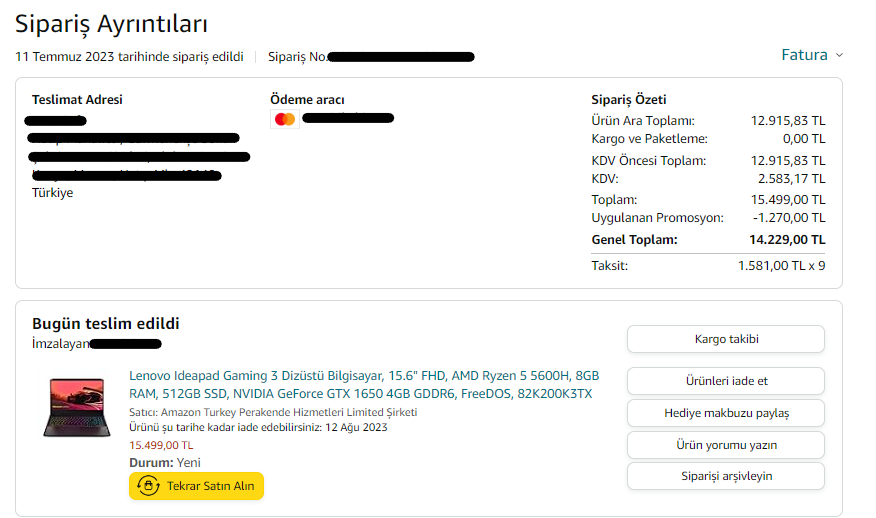
Task: Click Hediye makbuzu paylaş button
Action: click(726, 413)
